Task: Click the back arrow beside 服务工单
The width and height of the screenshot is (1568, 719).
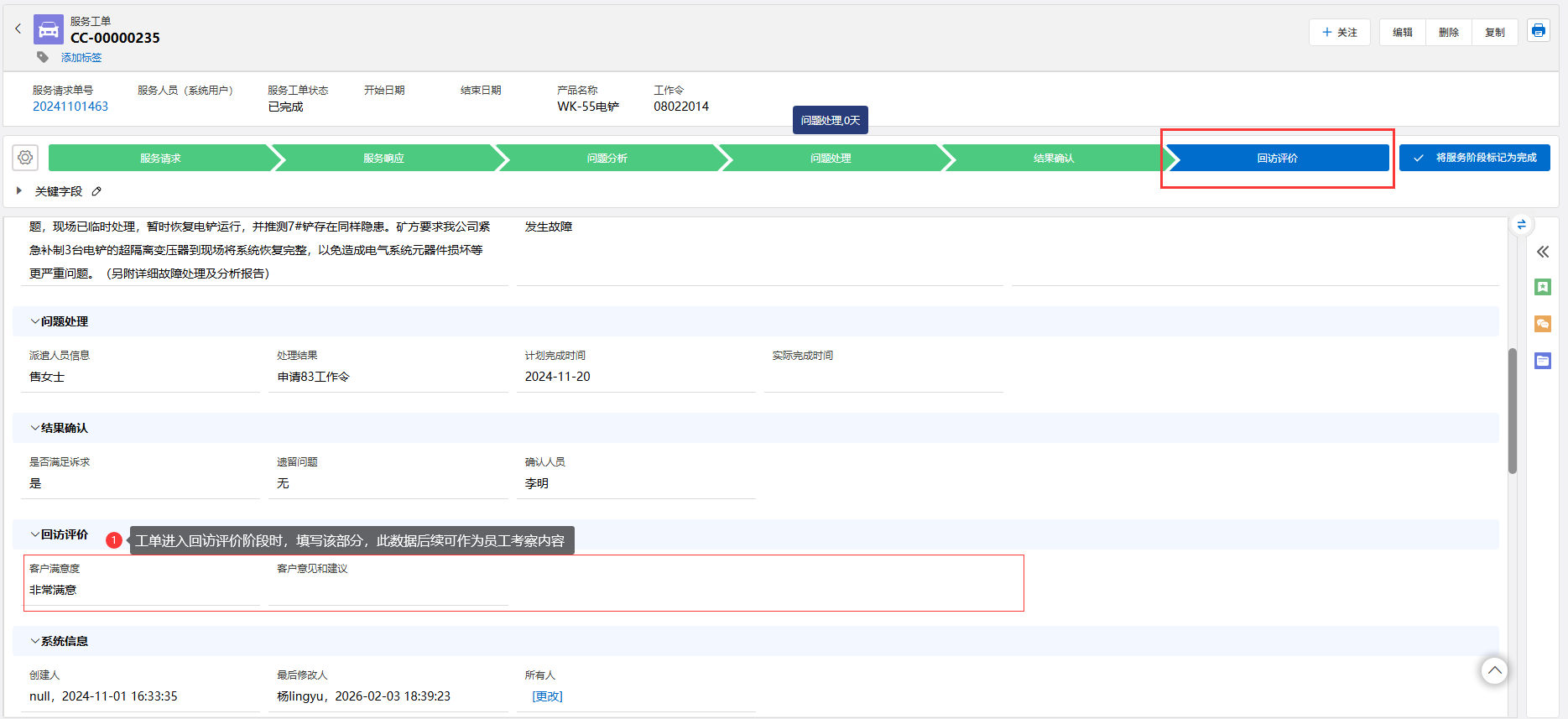Action: 18,29
